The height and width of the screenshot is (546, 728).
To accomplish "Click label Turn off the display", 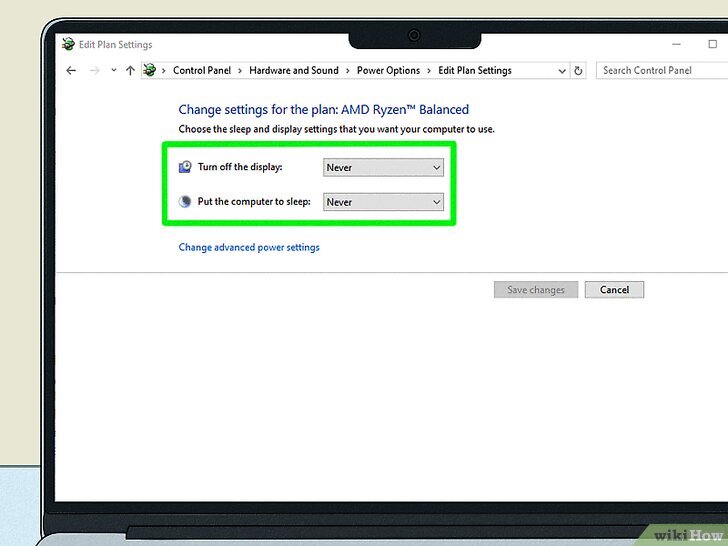I will (x=240, y=167).
